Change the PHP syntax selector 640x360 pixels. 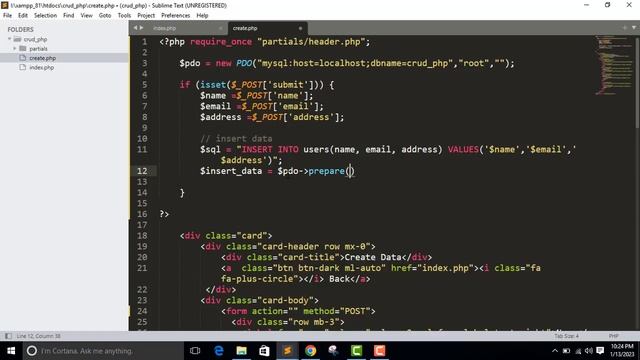click(613, 336)
